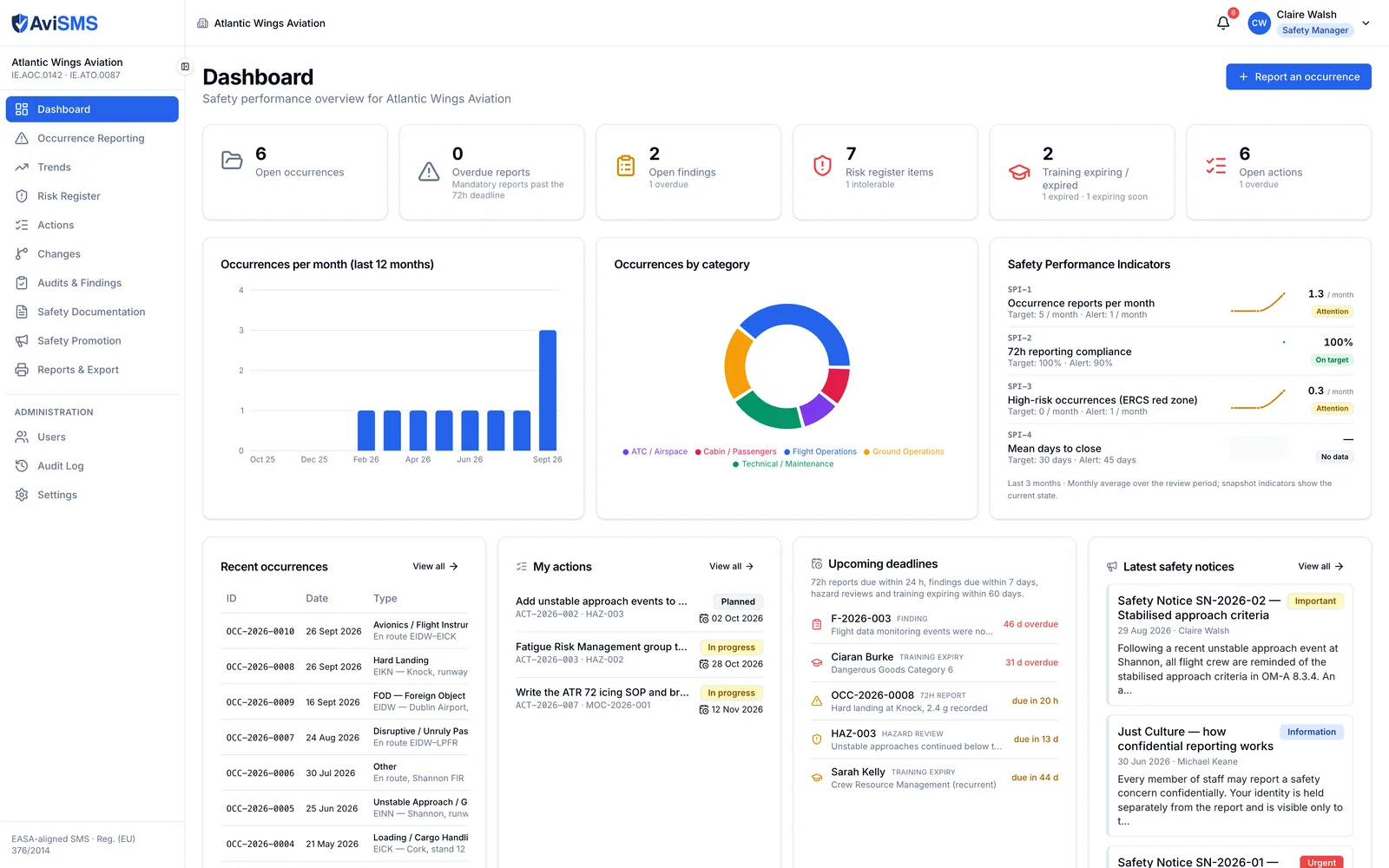This screenshot has width=1389, height=868.
Task: Click the SPI-1 Occurrence reports per month row
Action: tap(1181, 303)
